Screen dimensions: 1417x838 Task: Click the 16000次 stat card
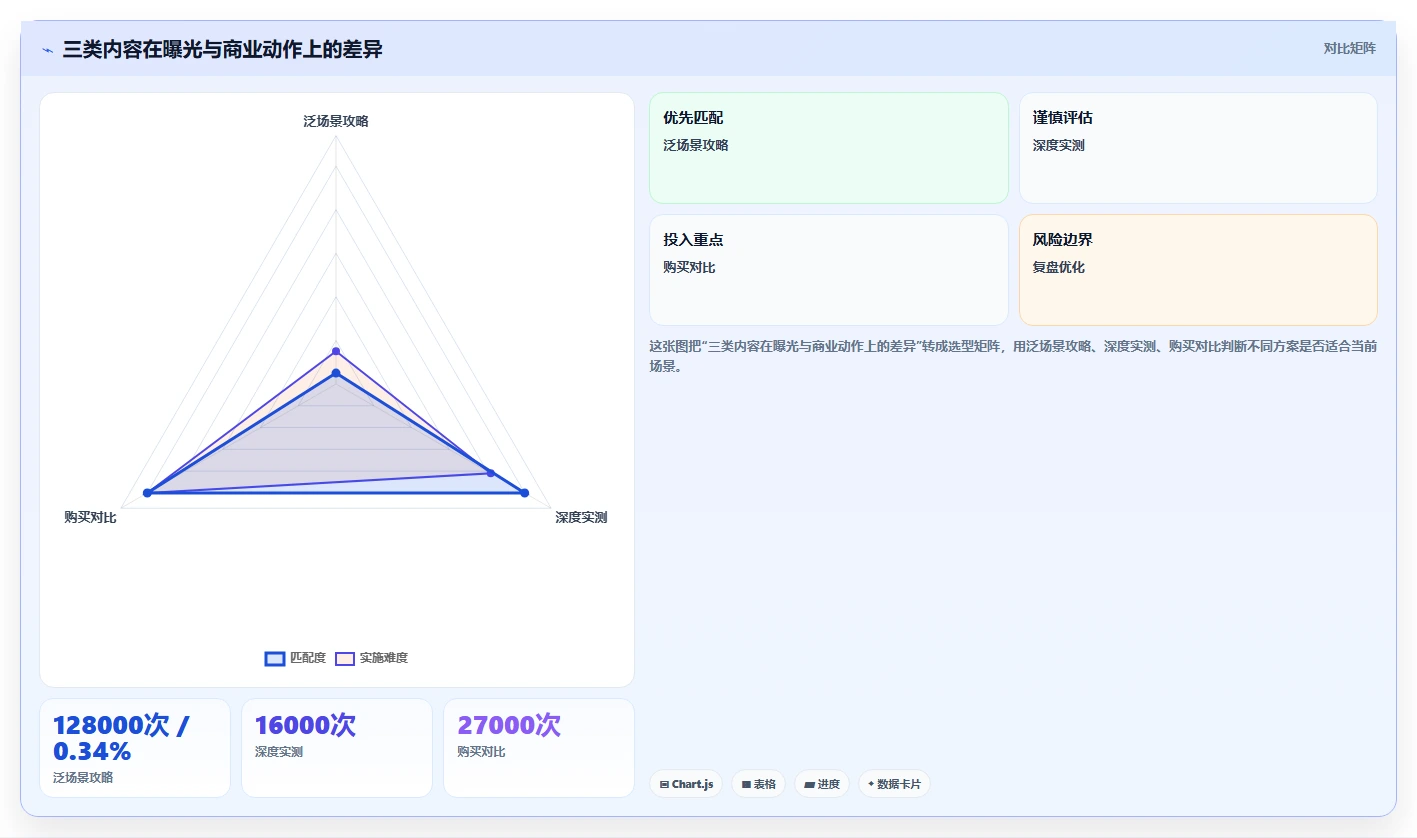337,748
